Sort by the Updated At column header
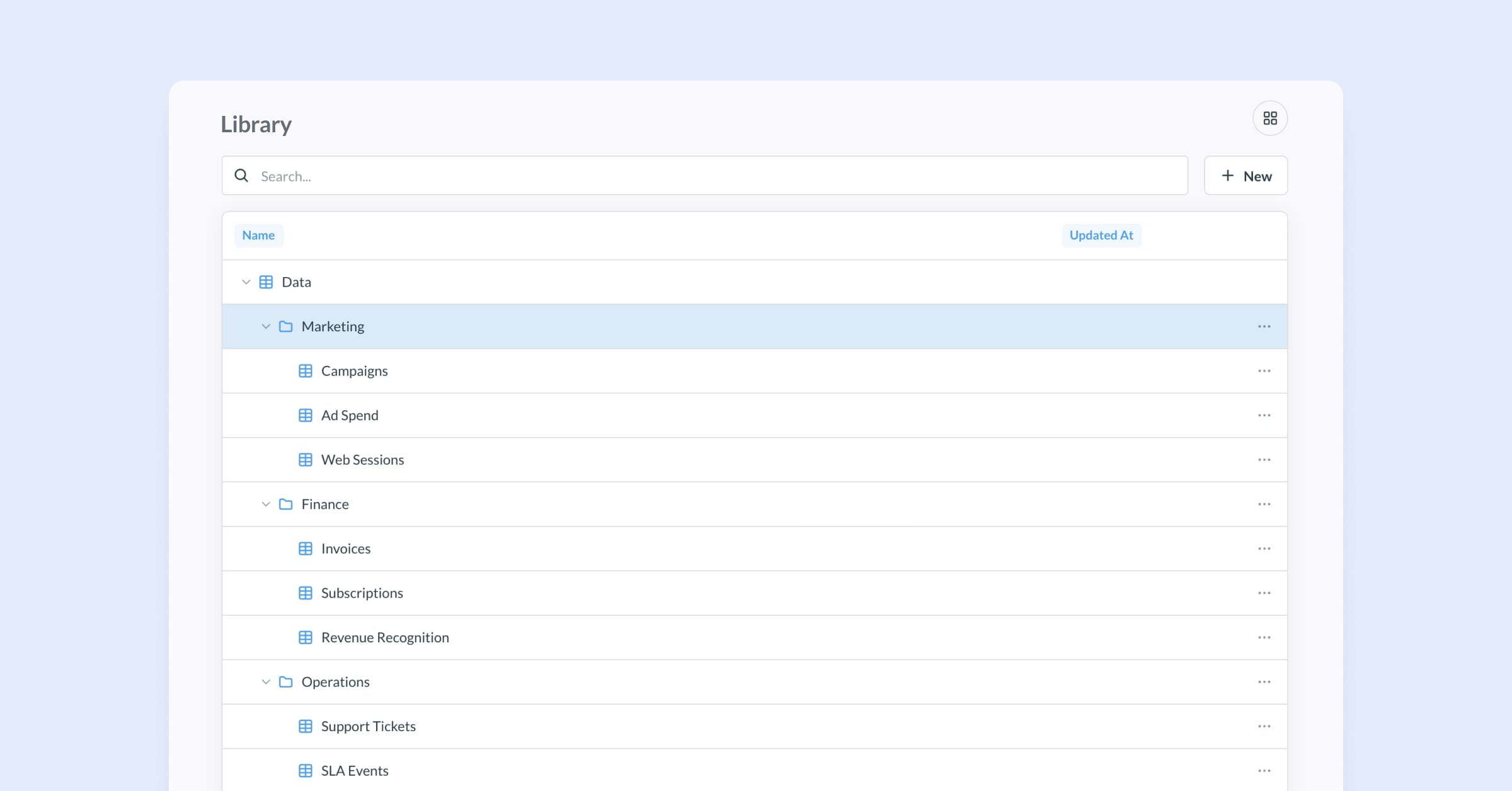 click(x=1101, y=235)
